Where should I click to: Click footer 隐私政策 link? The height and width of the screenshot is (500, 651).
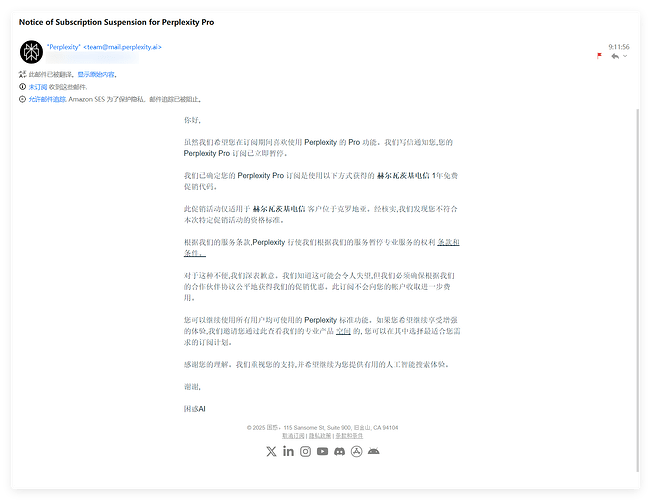[320, 436]
